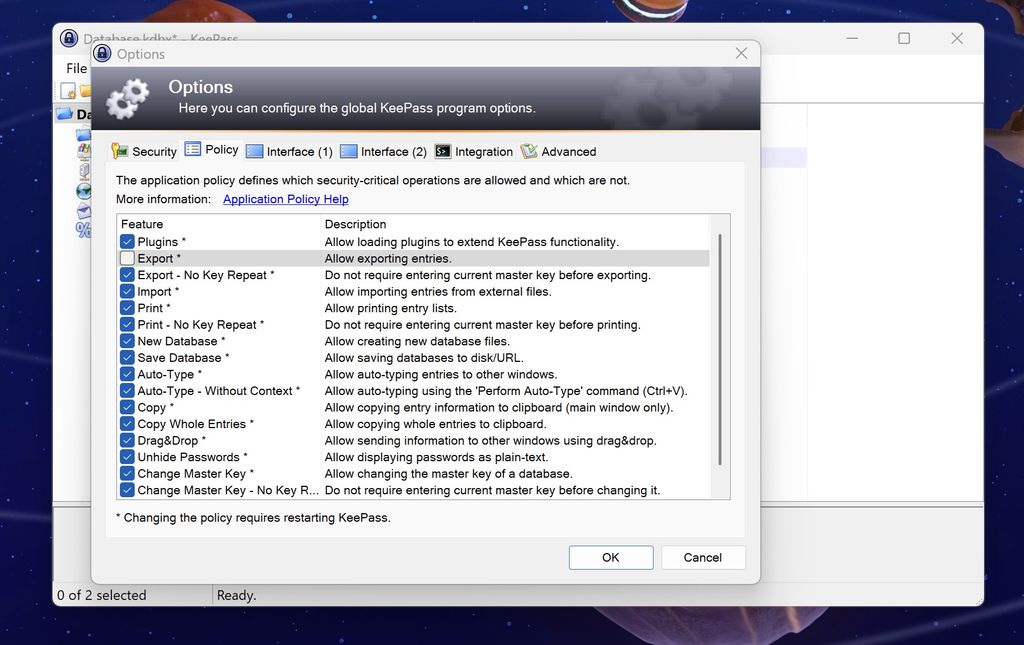The height and width of the screenshot is (645, 1024).
Task: Click the KeePass lock icon on the Options title bar
Action: pos(103,53)
